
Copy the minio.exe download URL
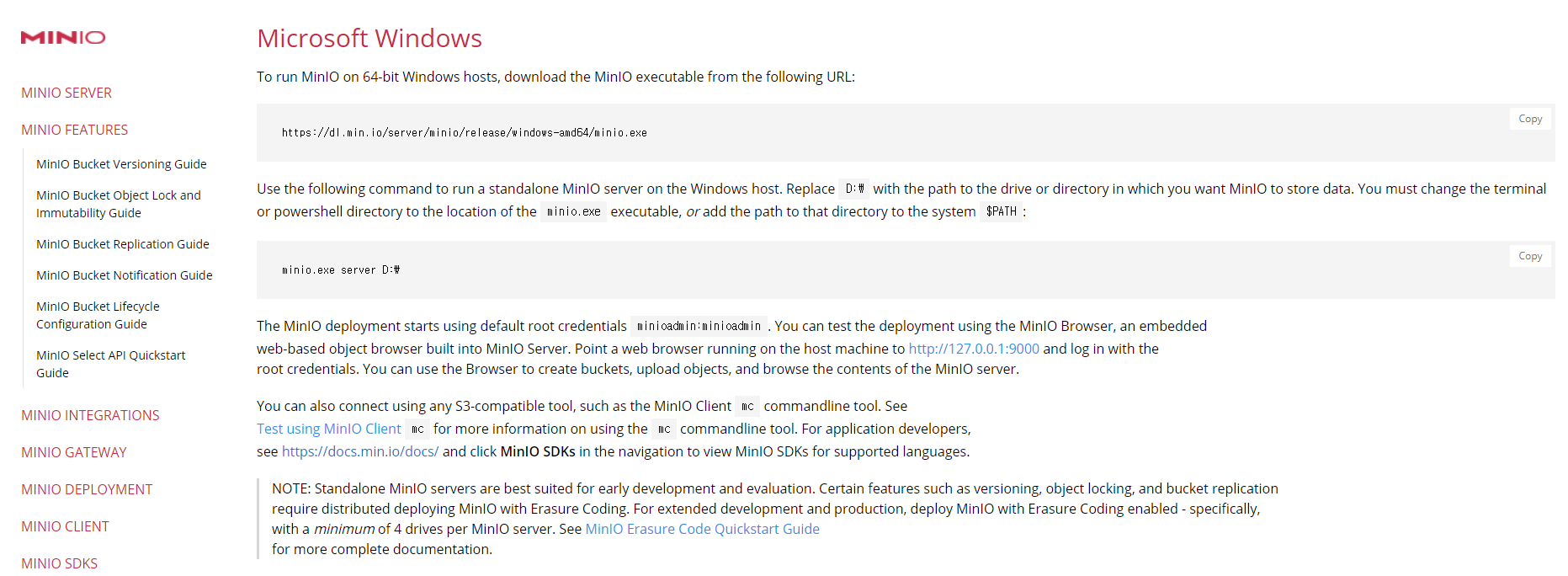(x=1530, y=119)
